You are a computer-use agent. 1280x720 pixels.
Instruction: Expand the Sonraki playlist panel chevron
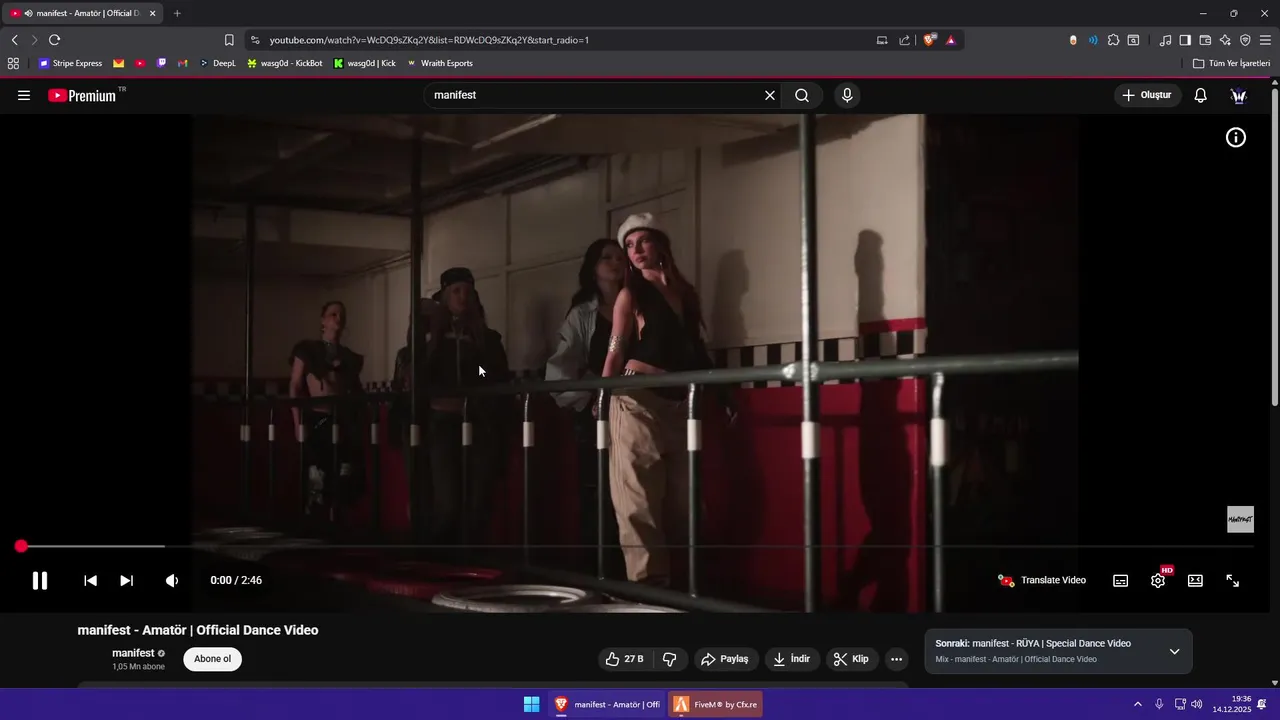1174,651
